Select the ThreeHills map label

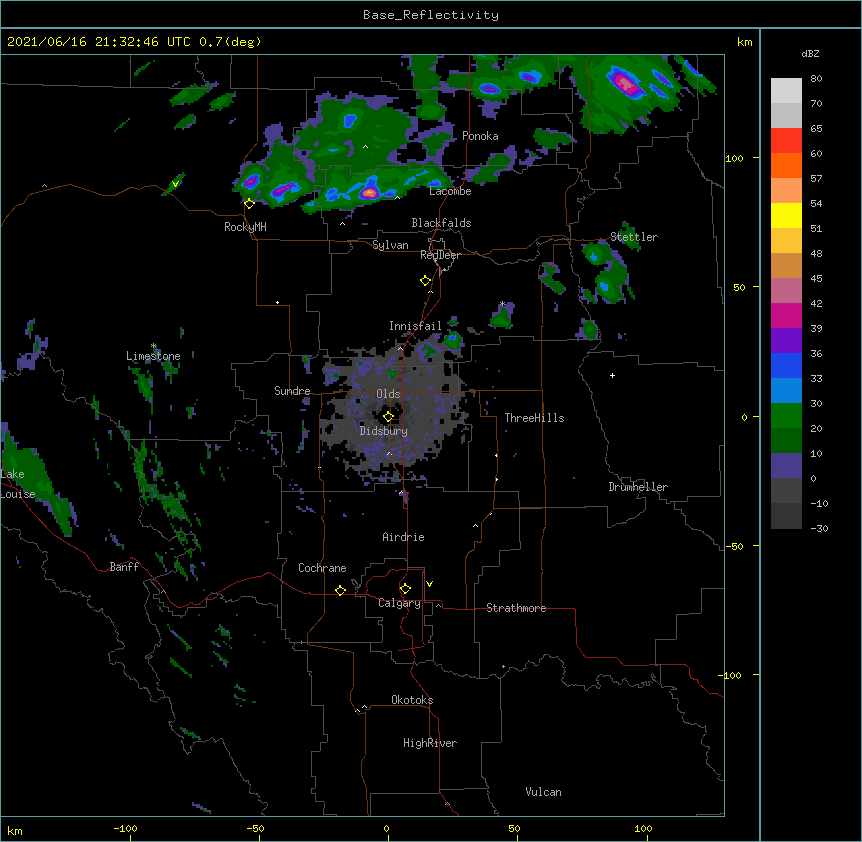[x=534, y=418]
